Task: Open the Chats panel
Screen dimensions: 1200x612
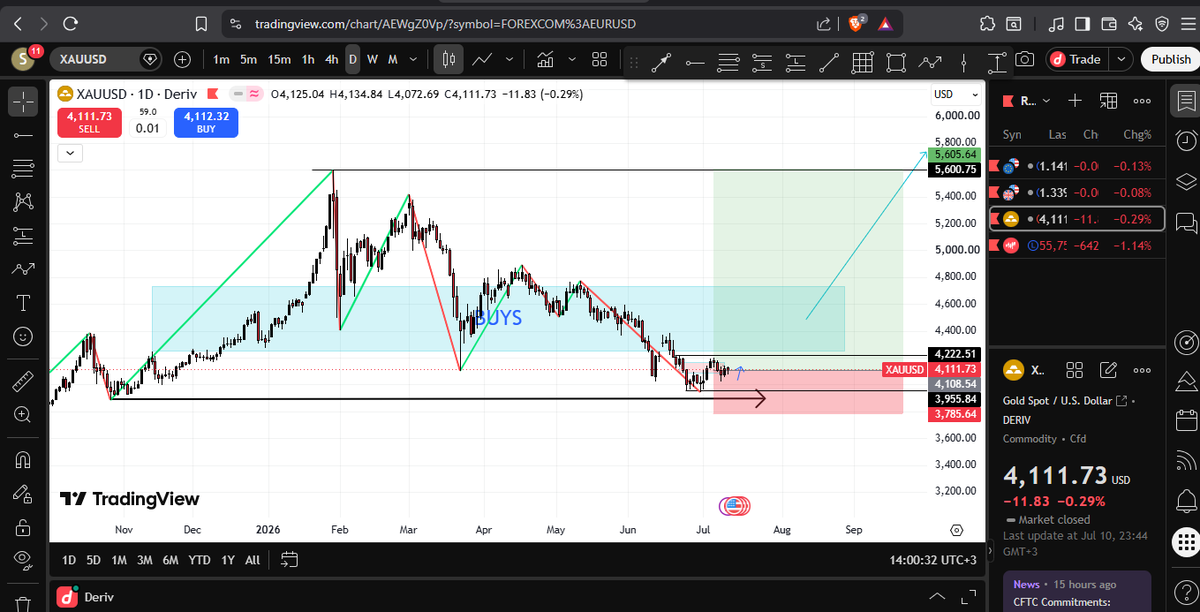Action: pyautogui.click(x=1186, y=221)
